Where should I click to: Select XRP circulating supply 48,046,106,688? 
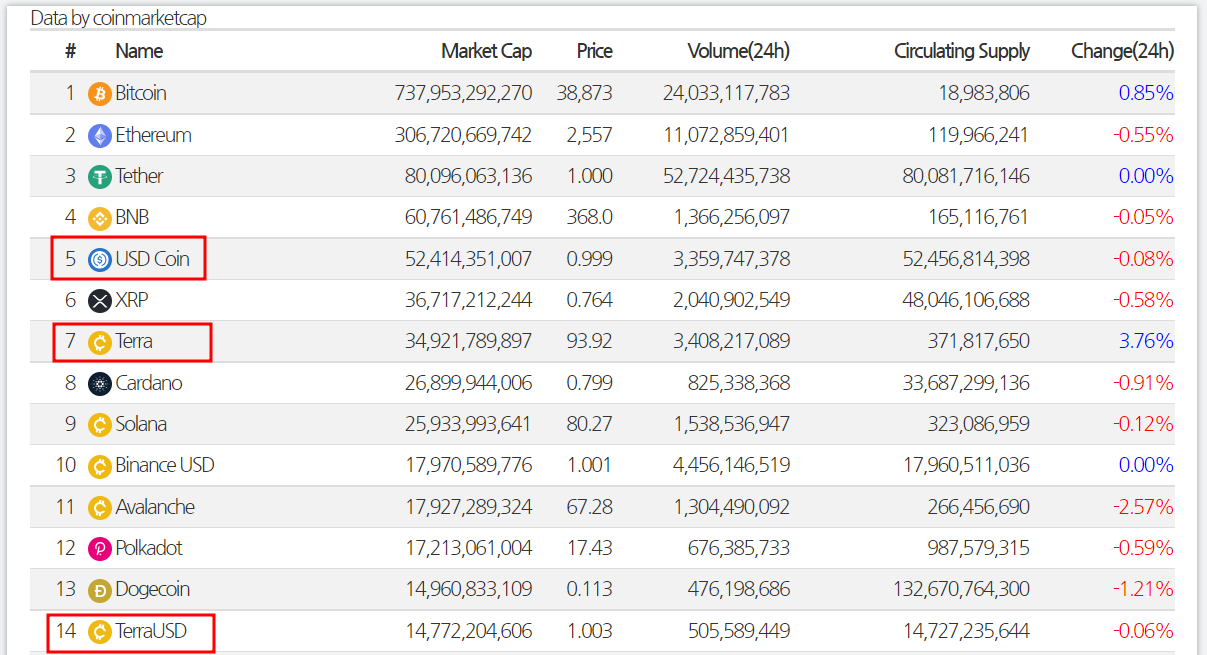966,300
